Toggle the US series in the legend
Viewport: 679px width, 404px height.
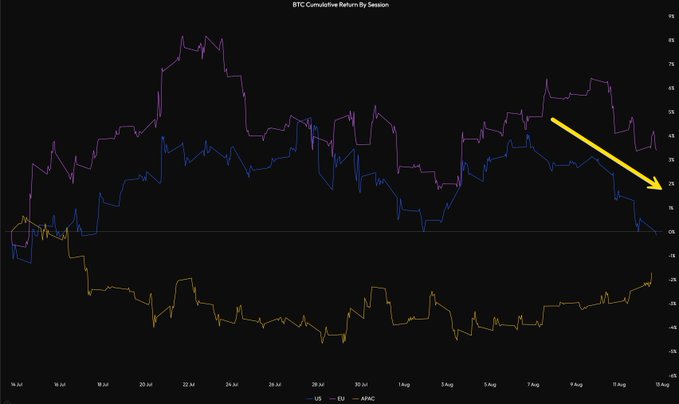314,398
